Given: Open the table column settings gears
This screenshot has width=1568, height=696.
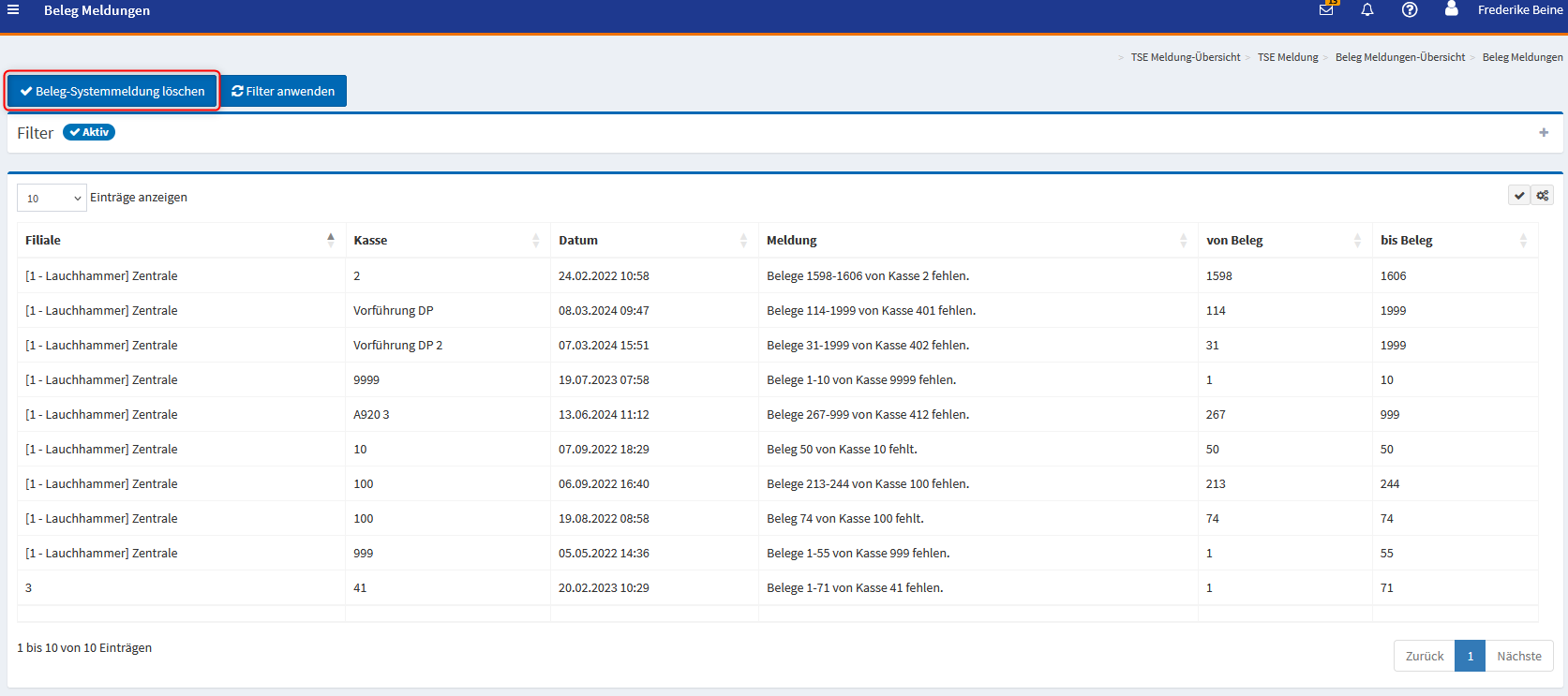Looking at the screenshot, I should [x=1542, y=196].
